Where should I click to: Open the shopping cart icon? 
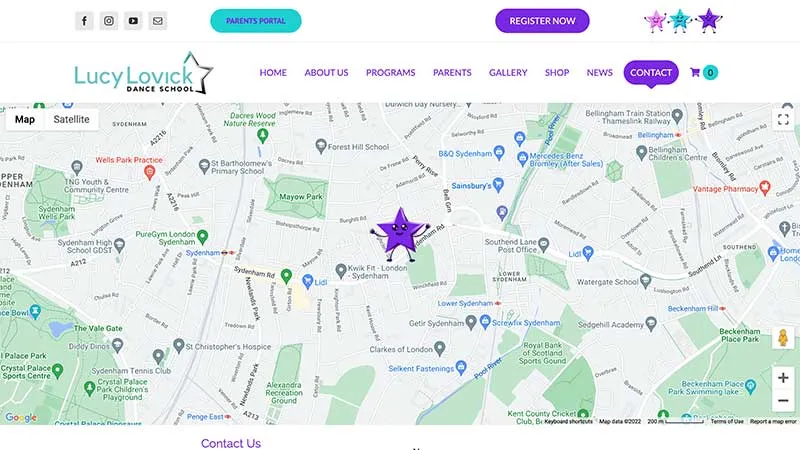point(694,72)
